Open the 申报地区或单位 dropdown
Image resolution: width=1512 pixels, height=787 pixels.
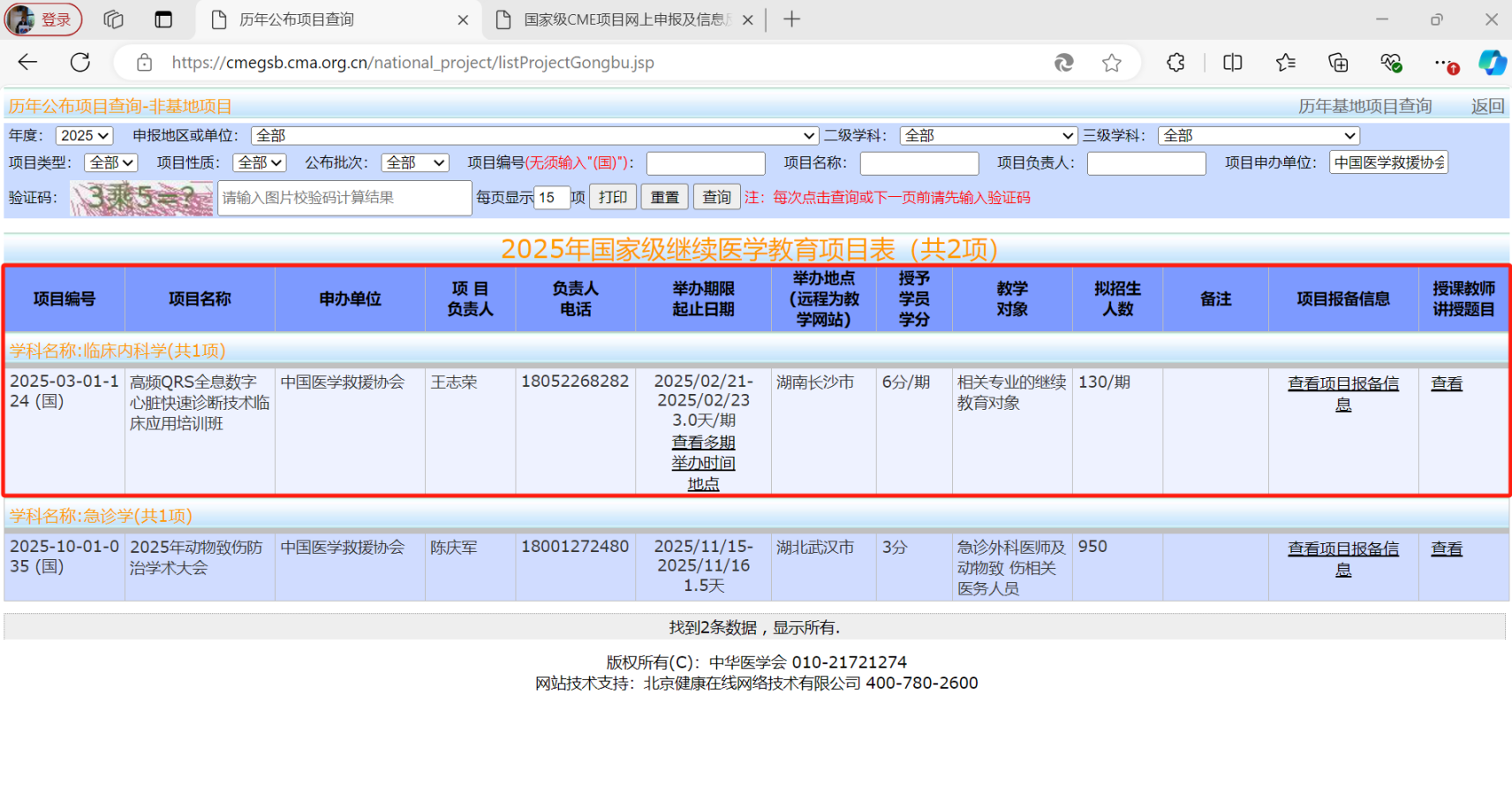535,135
